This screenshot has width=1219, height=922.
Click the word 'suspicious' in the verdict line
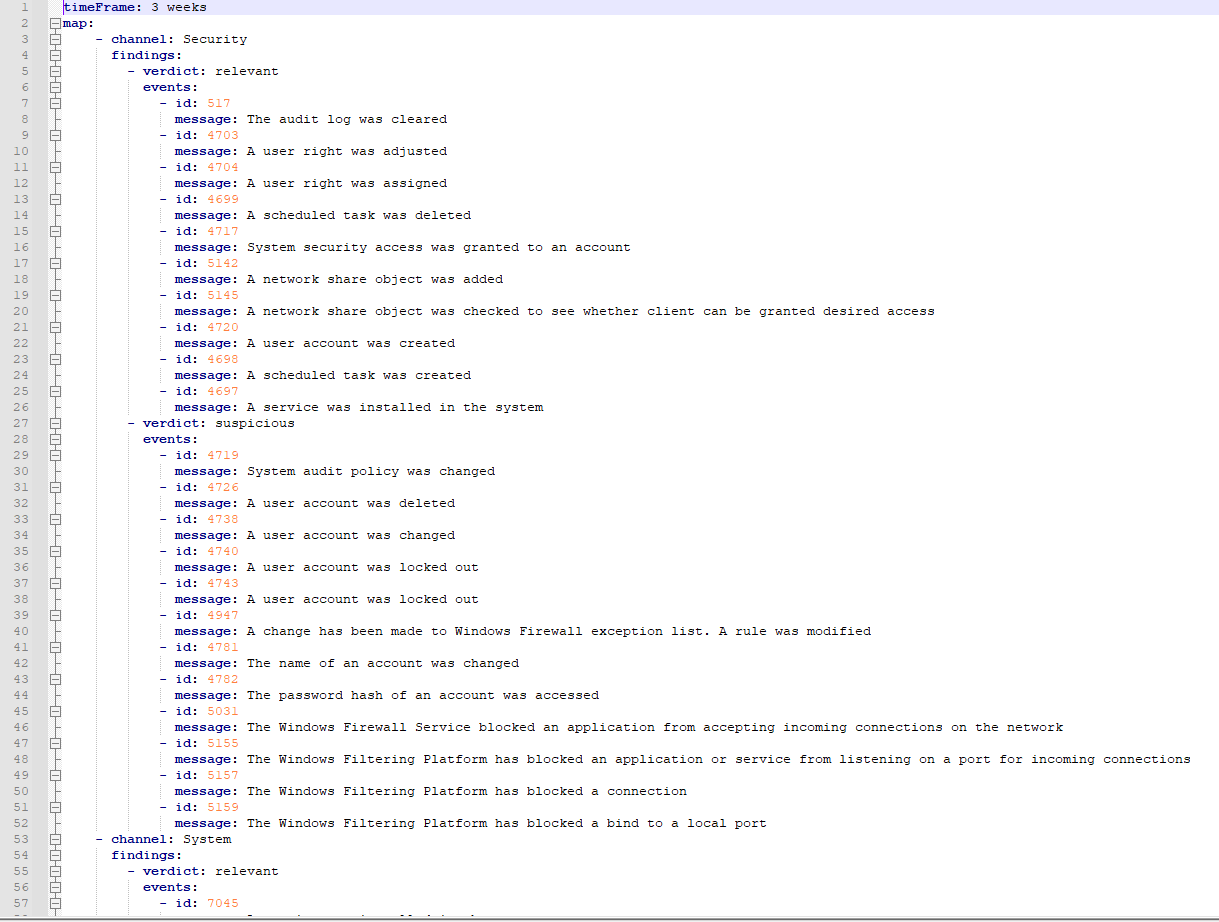254,423
